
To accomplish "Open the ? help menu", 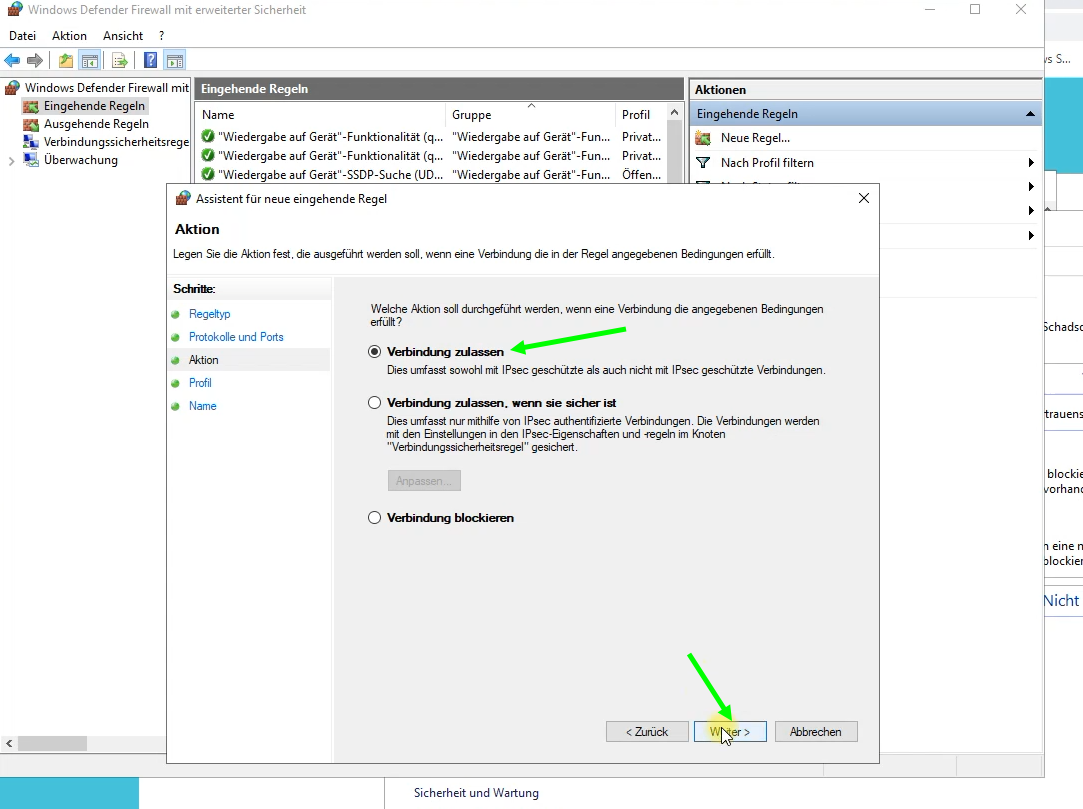I will tap(162, 36).
